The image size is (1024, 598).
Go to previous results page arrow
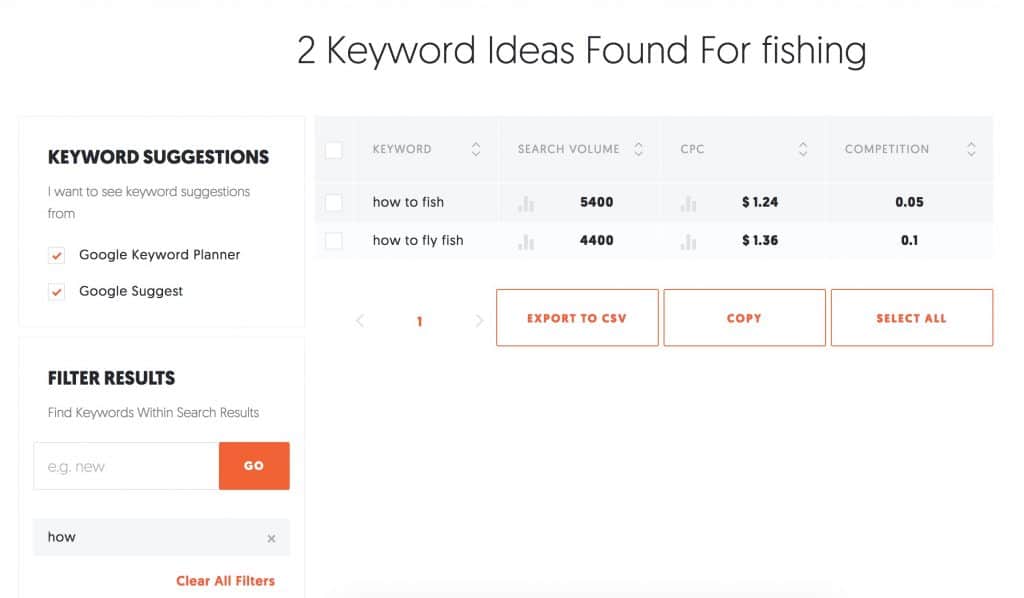pyautogui.click(x=360, y=321)
